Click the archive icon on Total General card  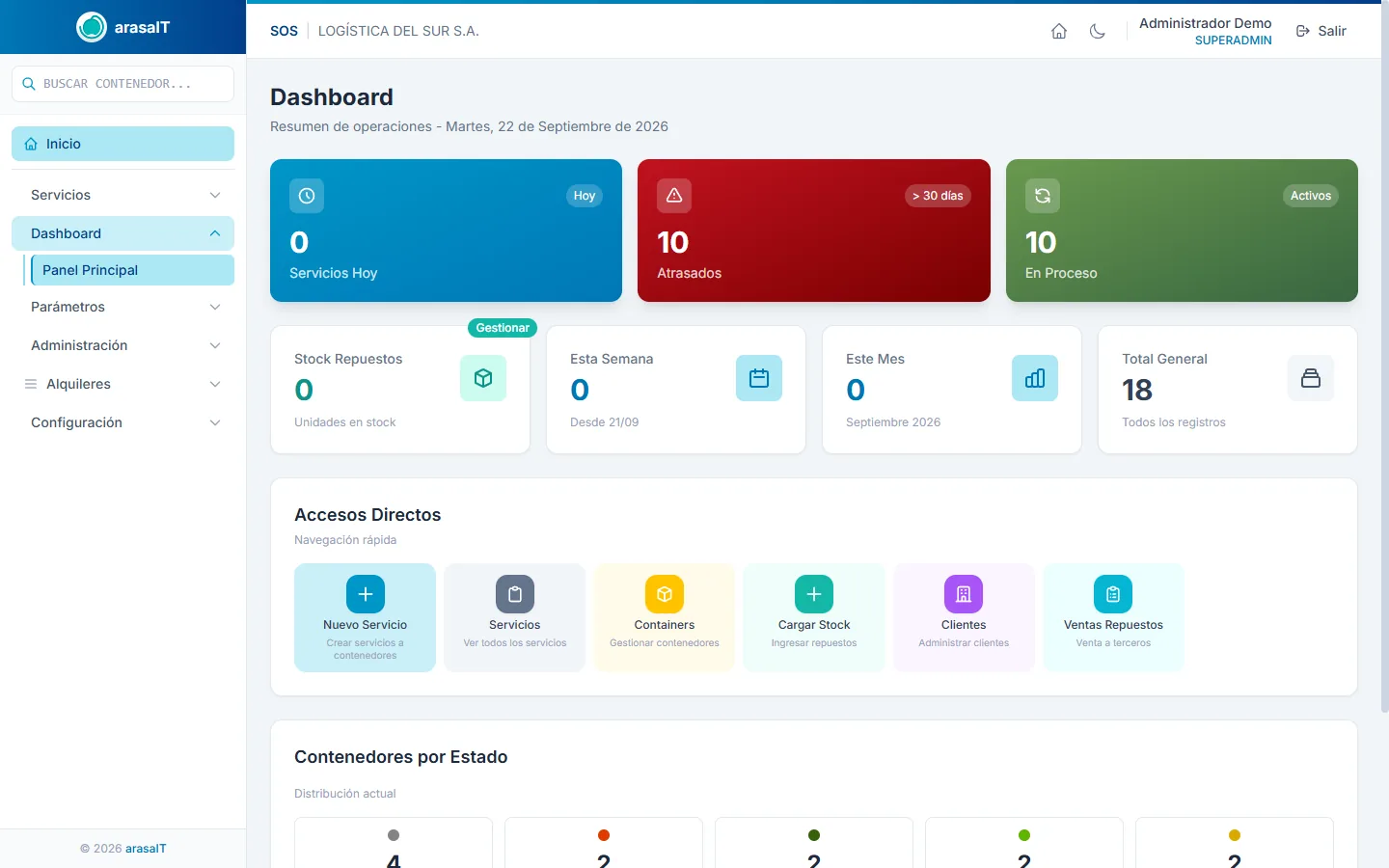1311,378
